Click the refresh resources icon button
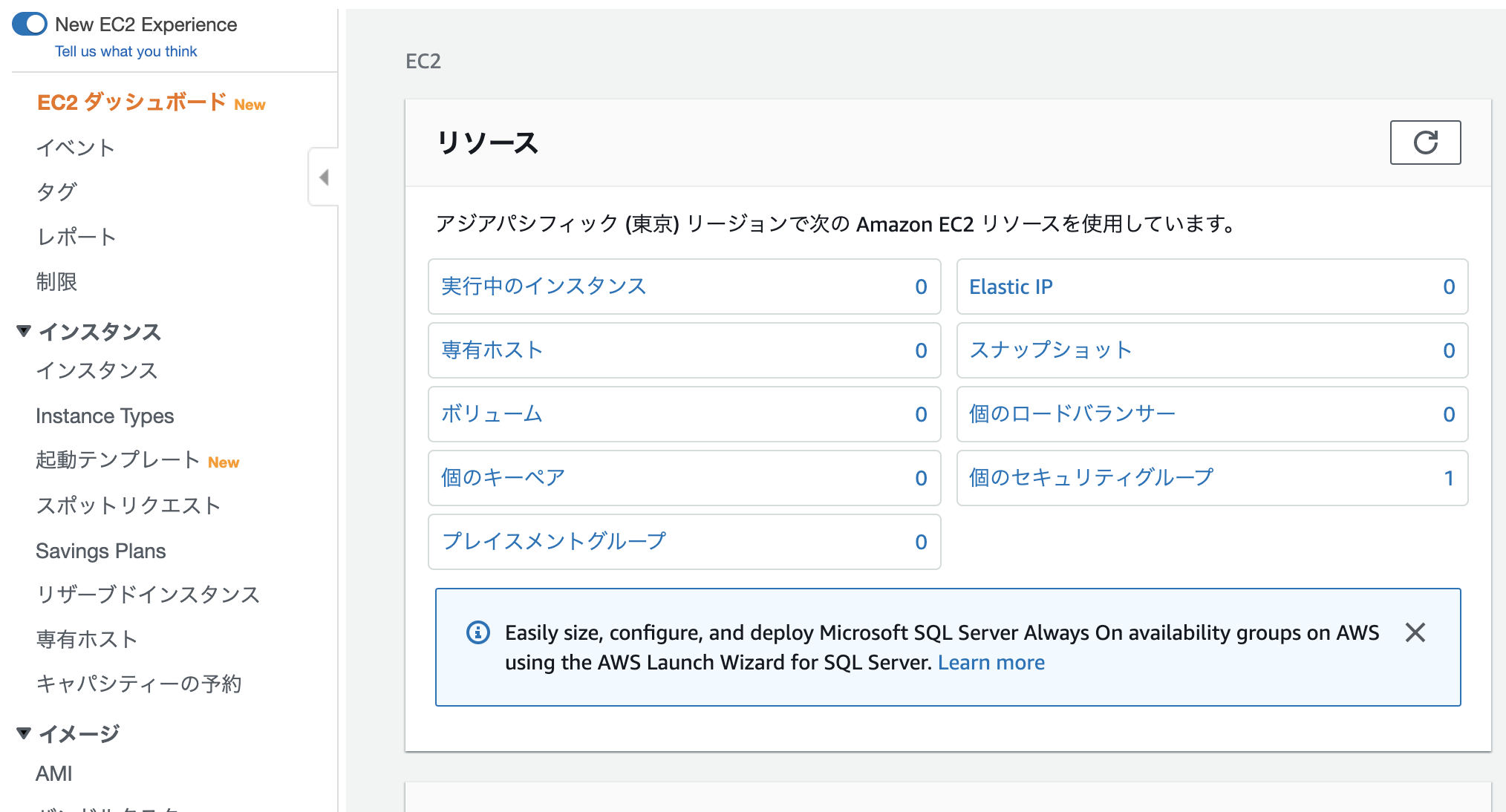Screen dimensions: 1506x812 click(1424, 142)
